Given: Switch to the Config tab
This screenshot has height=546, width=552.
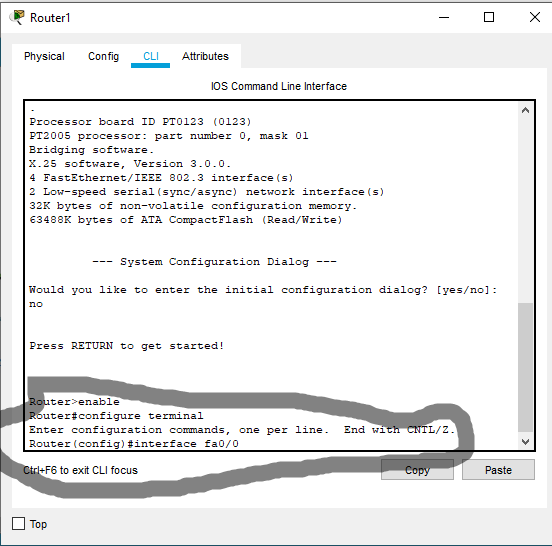Looking at the screenshot, I should 104,56.
